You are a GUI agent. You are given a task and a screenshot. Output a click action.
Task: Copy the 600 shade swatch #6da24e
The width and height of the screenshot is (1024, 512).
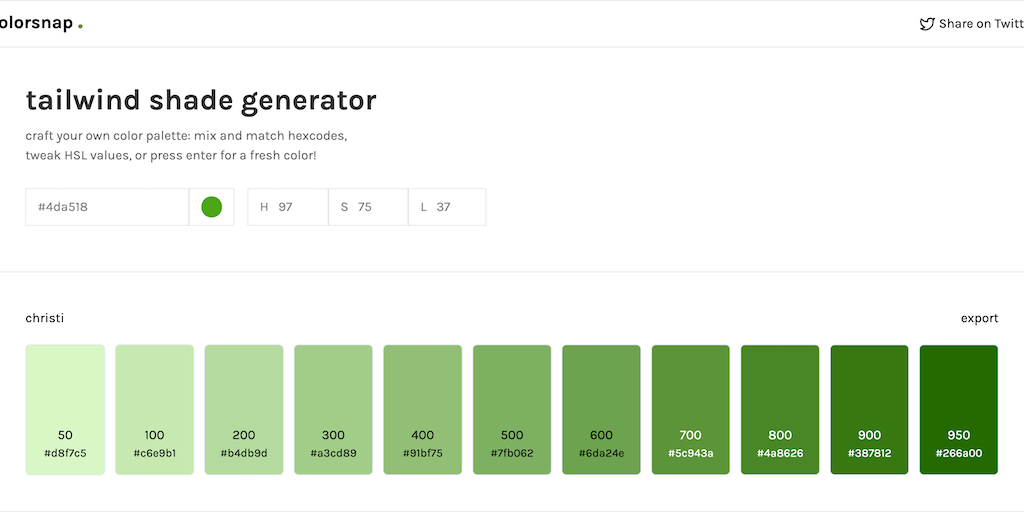point(601,409)
